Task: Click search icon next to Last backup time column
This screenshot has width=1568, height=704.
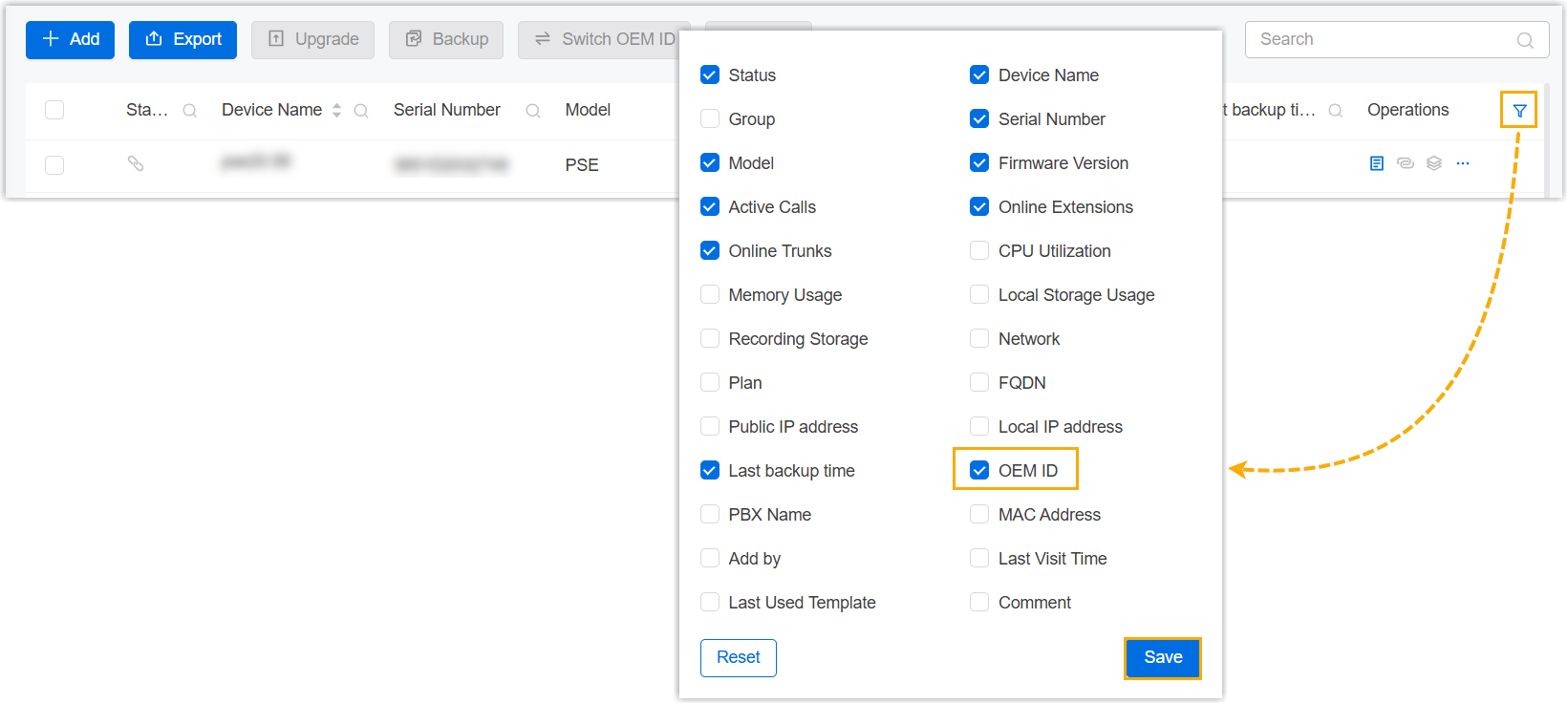Action: coord(1336,111)
